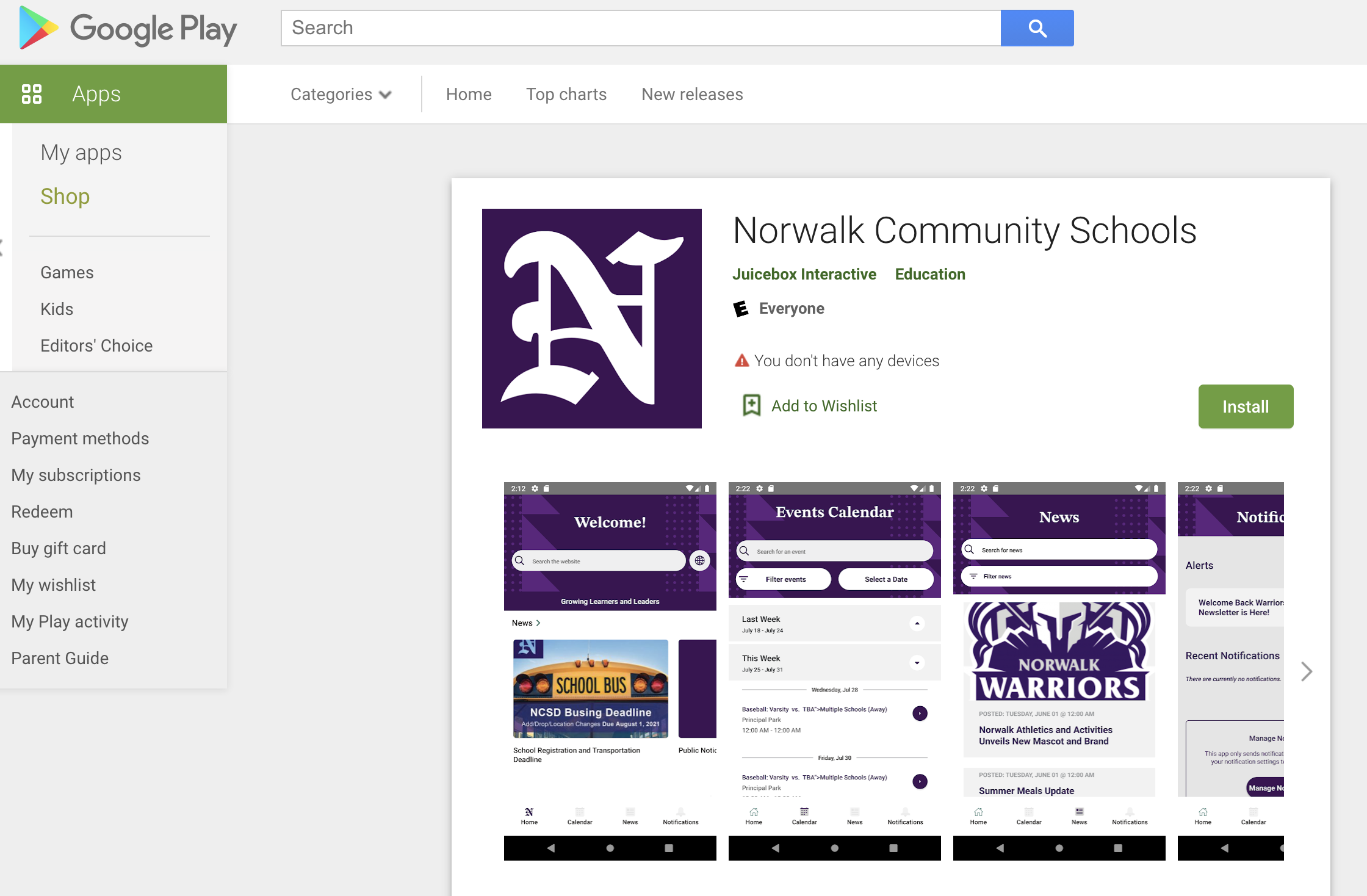Image resolution: width=1367 pixels, height=896 pixels.
Task: Click Add to Wishlist text
Action: (824, 406)
